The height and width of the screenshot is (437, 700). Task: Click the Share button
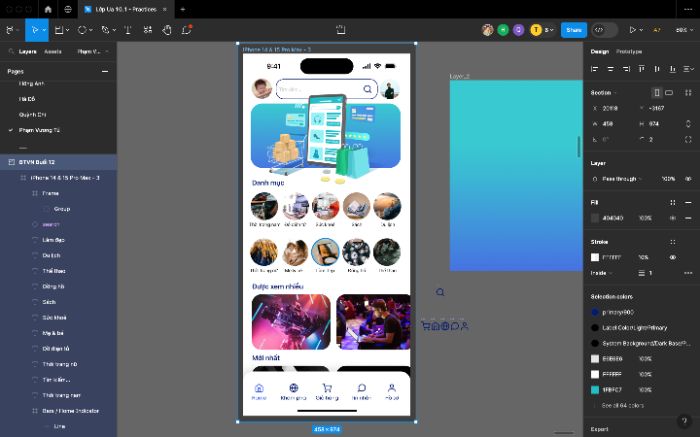point(574,30)
